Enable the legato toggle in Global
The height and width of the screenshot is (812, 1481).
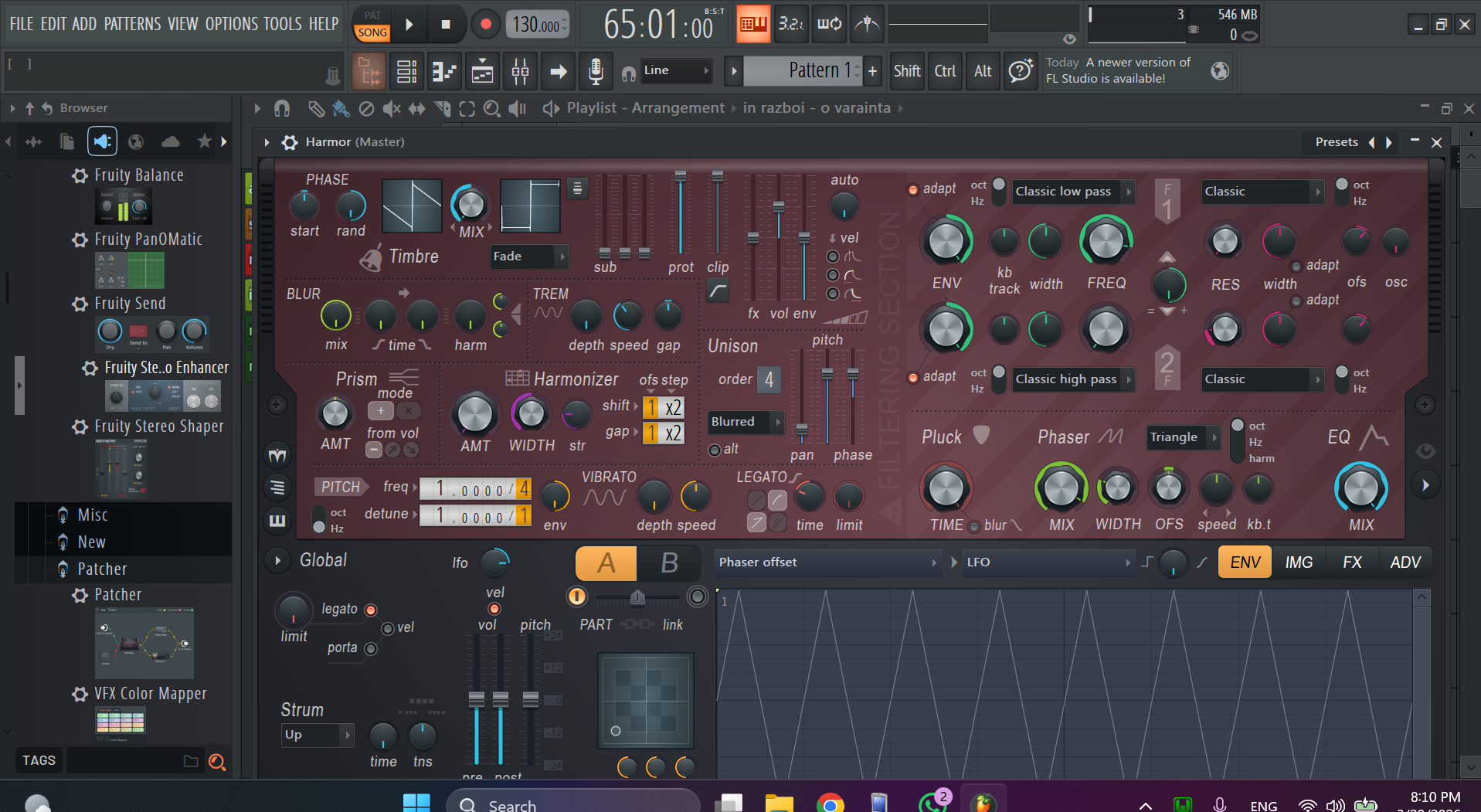point(371,610)
